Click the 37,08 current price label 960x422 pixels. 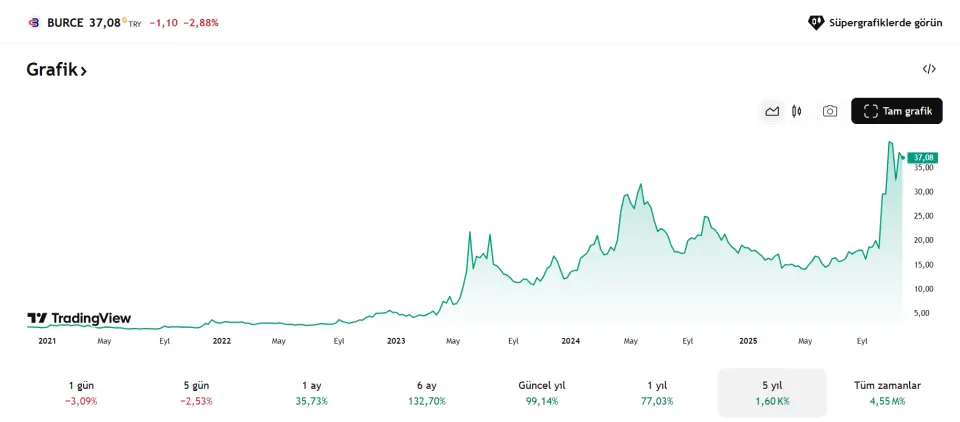pyautogui.click(x=923, y=157)
